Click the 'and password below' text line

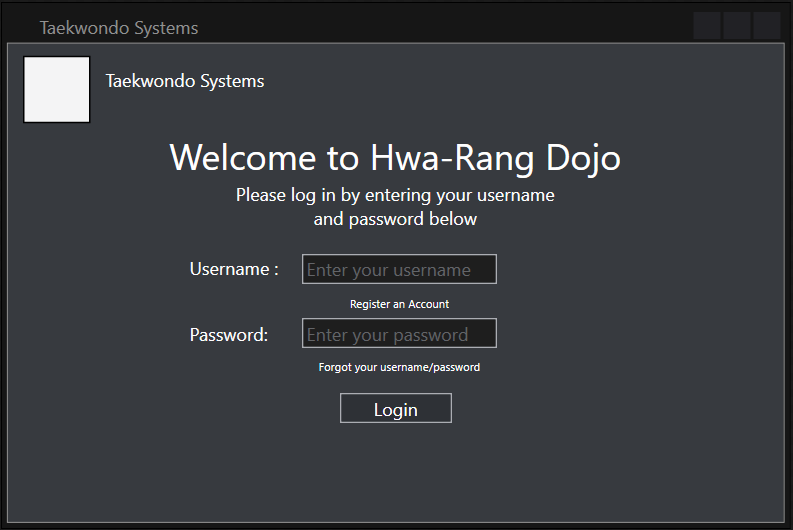click(395, 219)
